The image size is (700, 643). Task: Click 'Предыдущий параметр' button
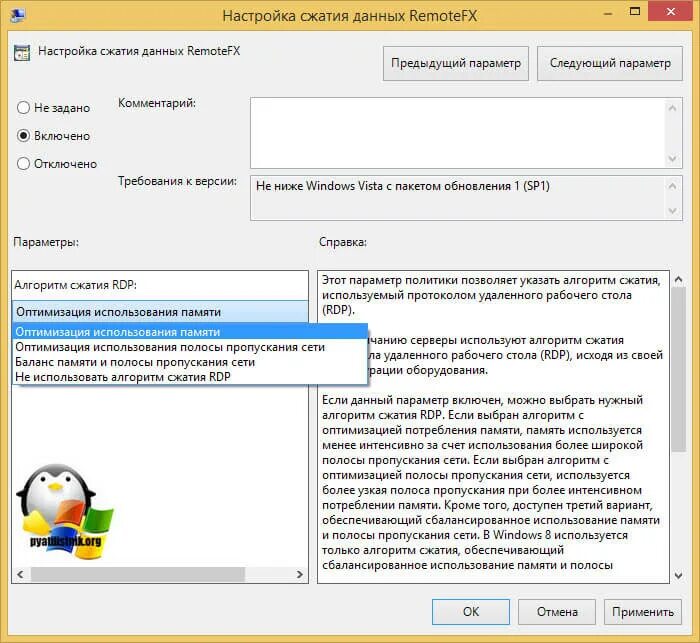click(x=456, y=63)
